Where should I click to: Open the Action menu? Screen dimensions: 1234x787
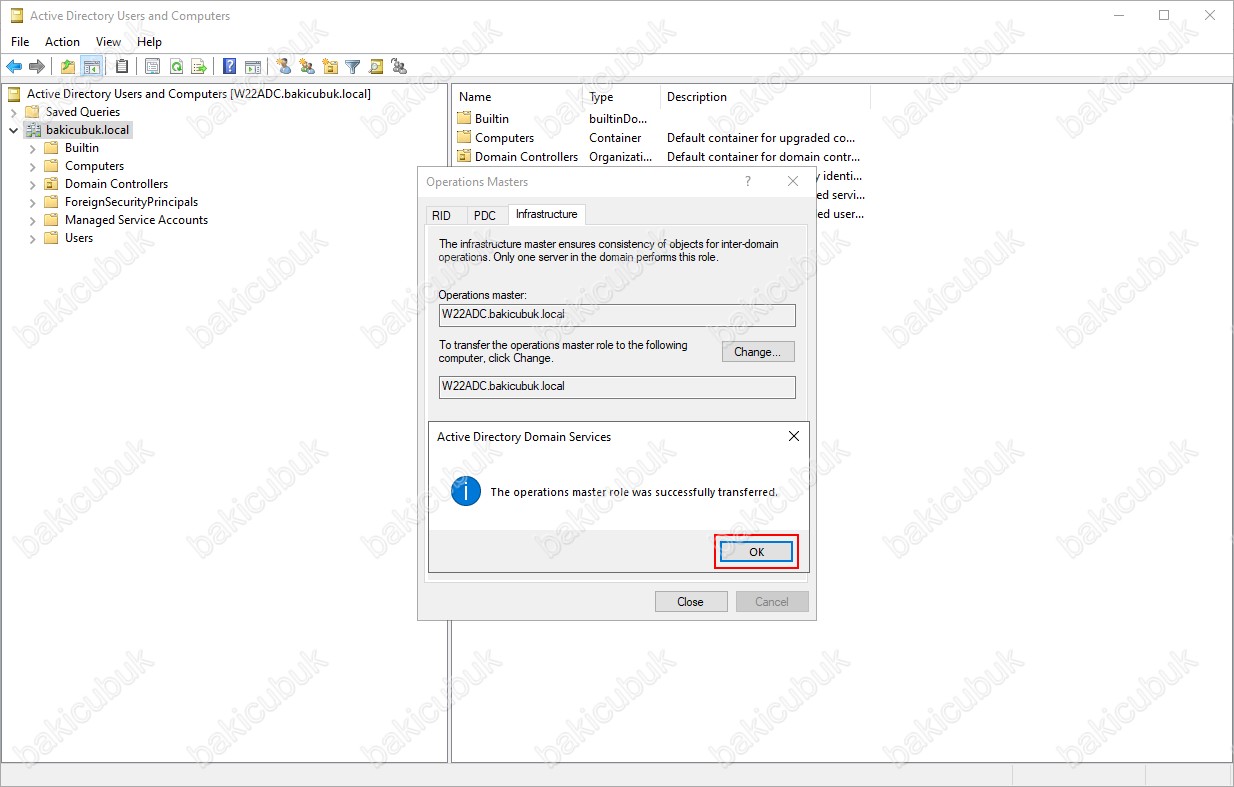62,42
